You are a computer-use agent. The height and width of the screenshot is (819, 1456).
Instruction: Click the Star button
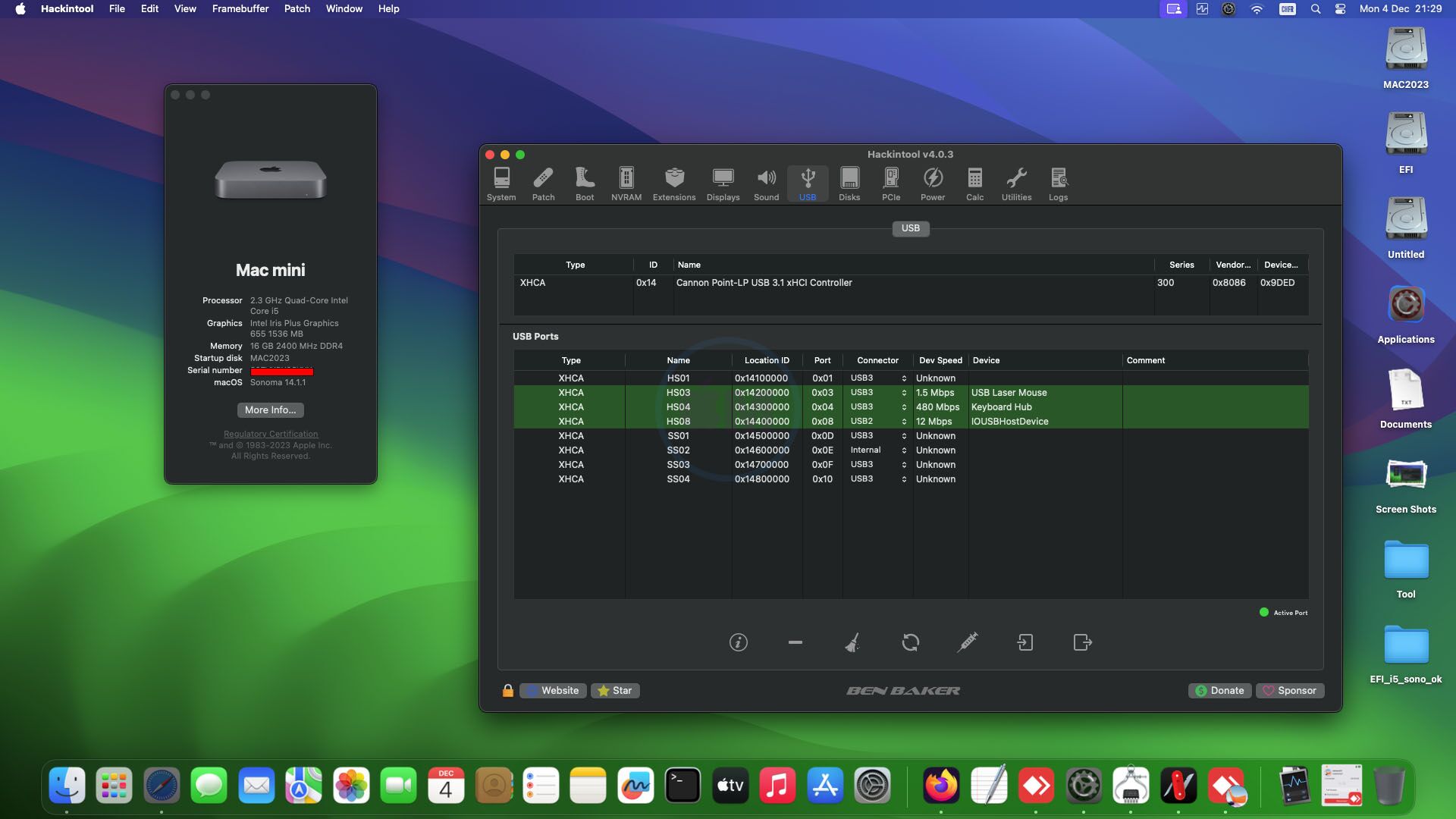click(x=615, y=690)
